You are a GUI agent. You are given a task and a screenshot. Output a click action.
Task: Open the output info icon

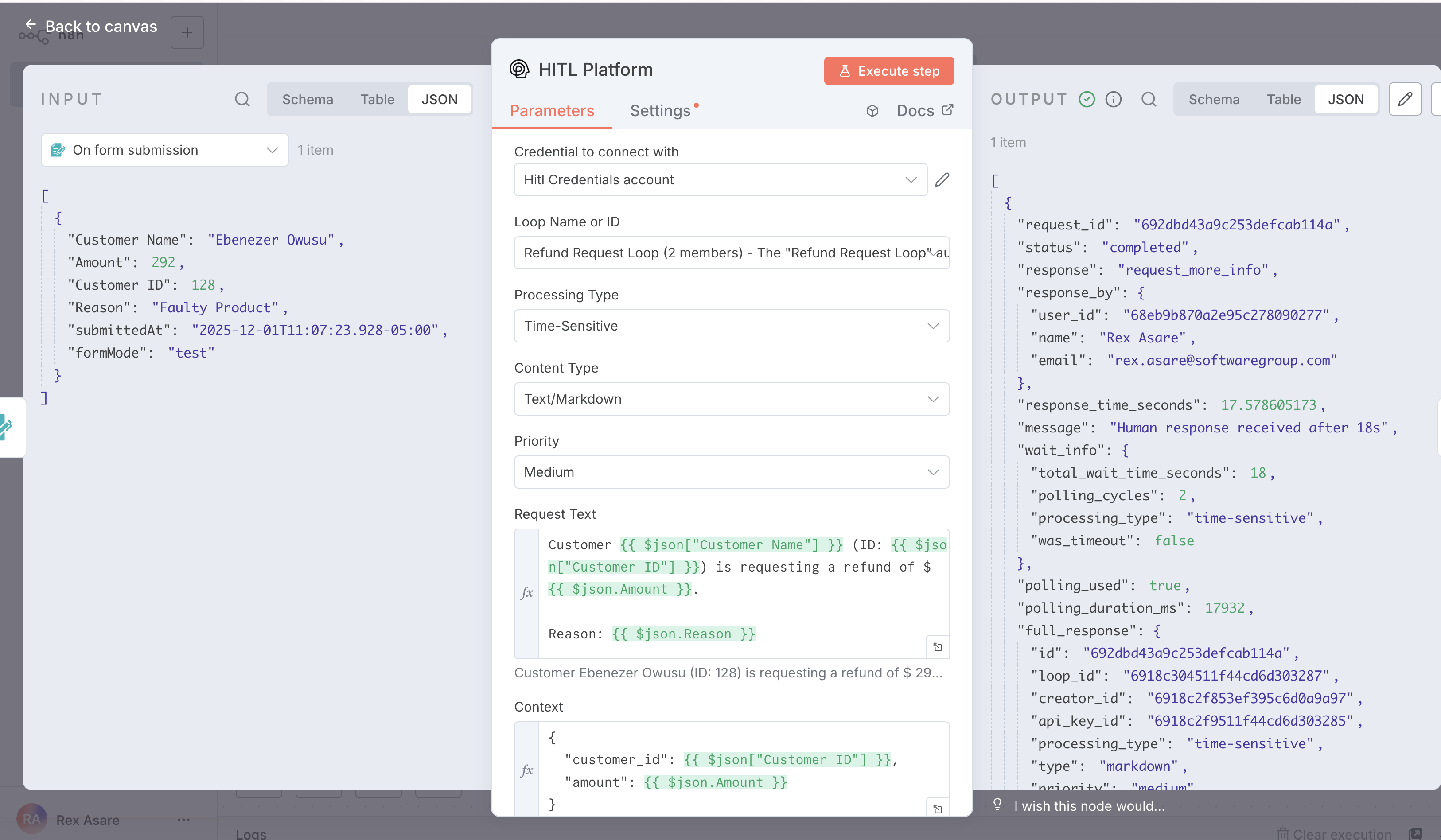click(1114, 99)
